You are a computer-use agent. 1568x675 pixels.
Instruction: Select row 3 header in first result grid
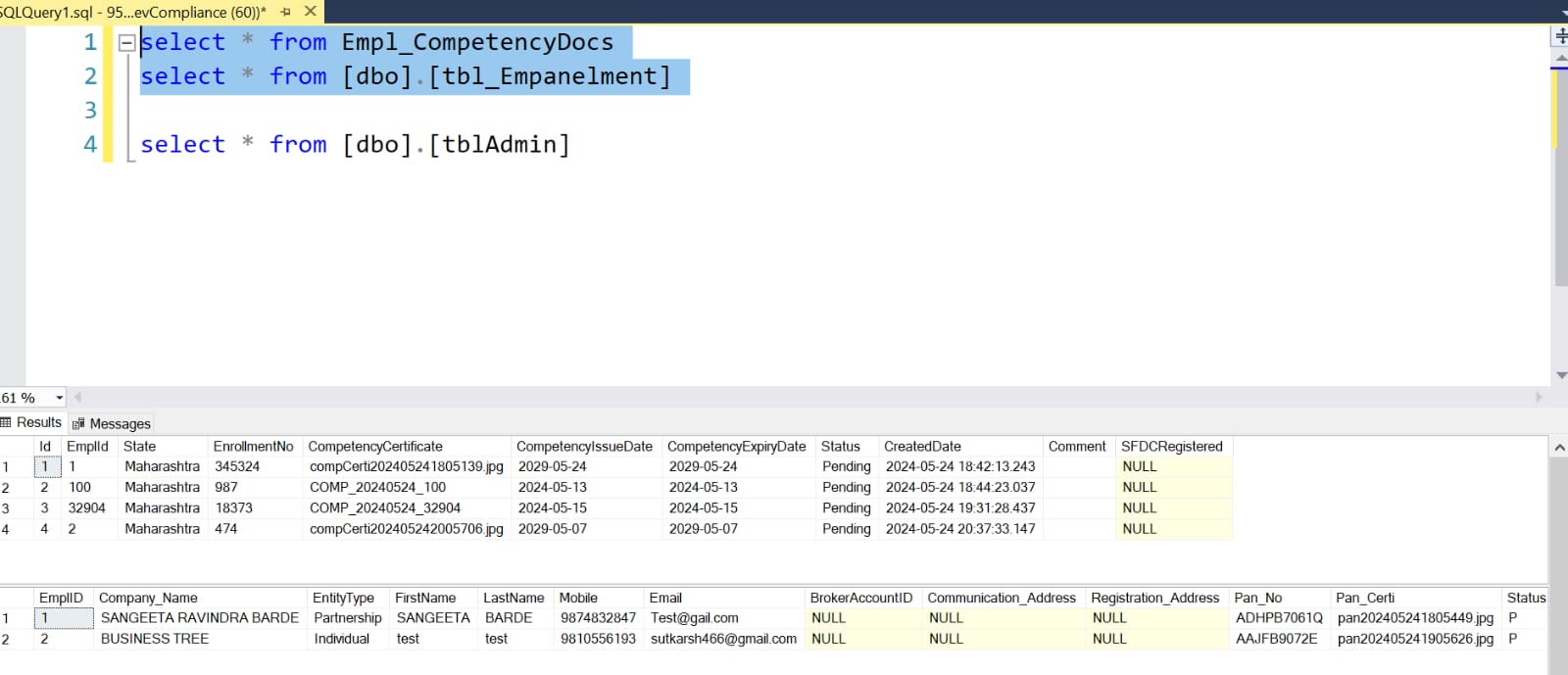pos(8,508)
